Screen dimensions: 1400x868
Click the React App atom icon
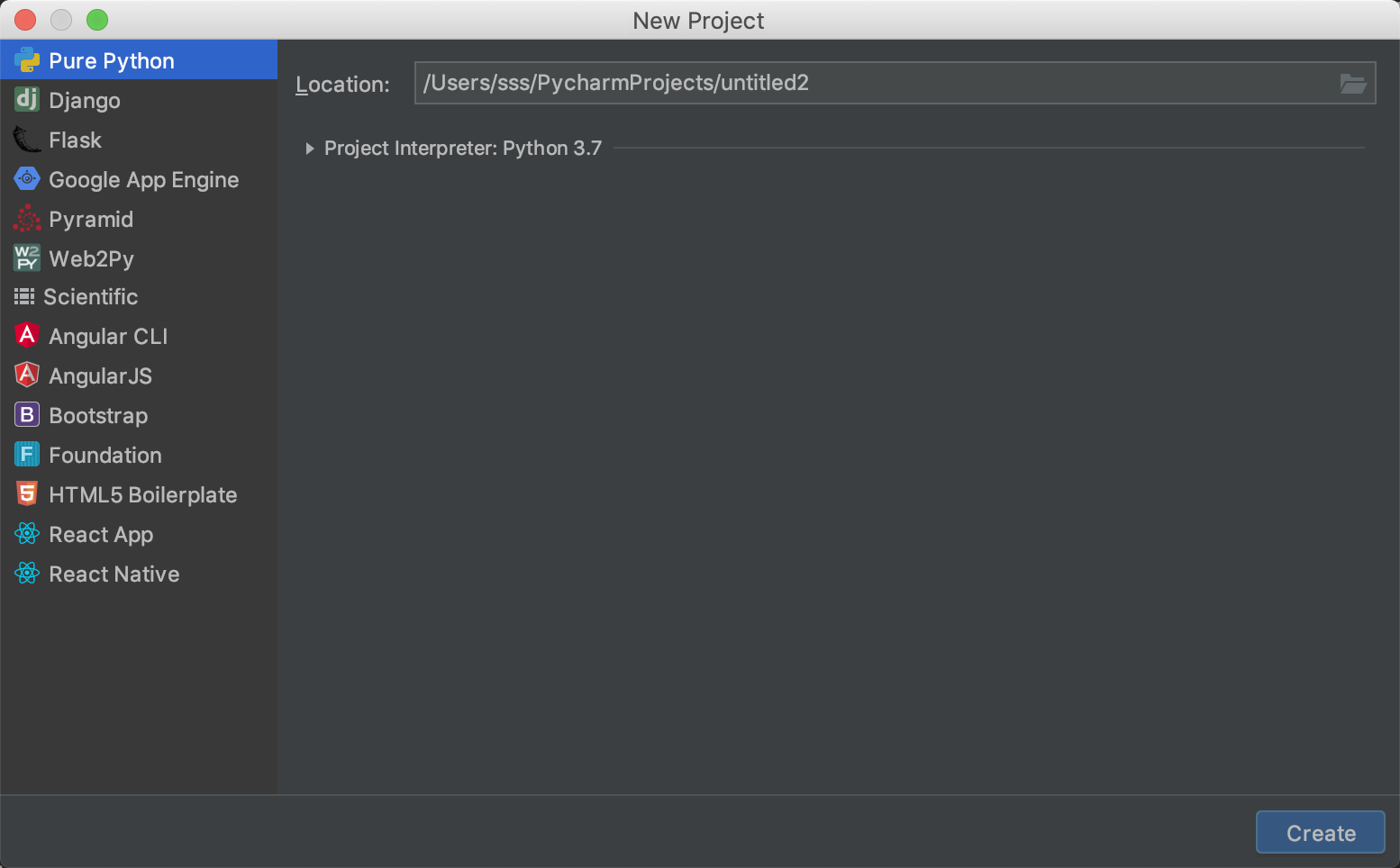click(27, 534)
